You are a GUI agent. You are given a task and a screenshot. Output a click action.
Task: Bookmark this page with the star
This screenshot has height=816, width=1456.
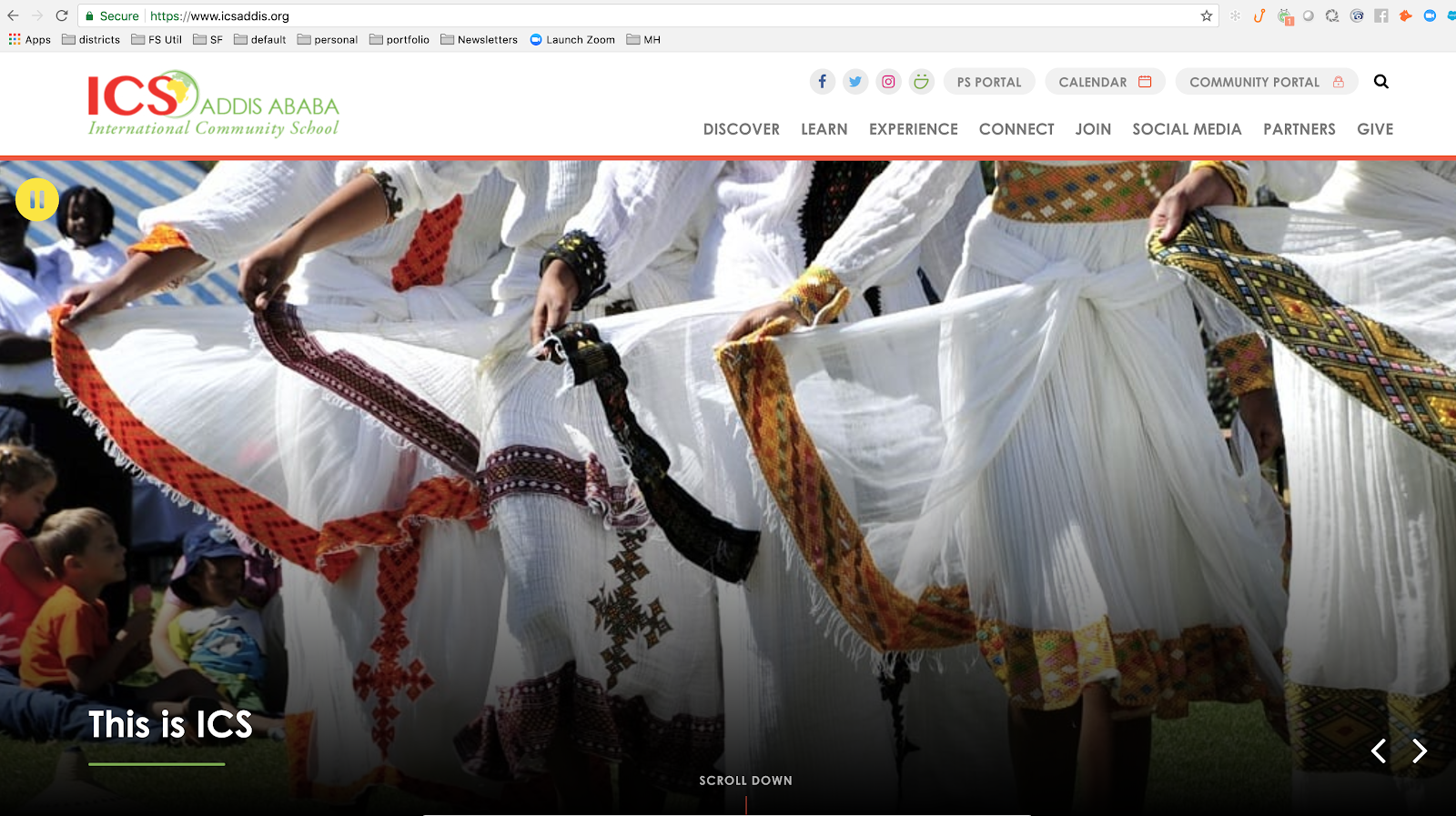pos(1207,15)
